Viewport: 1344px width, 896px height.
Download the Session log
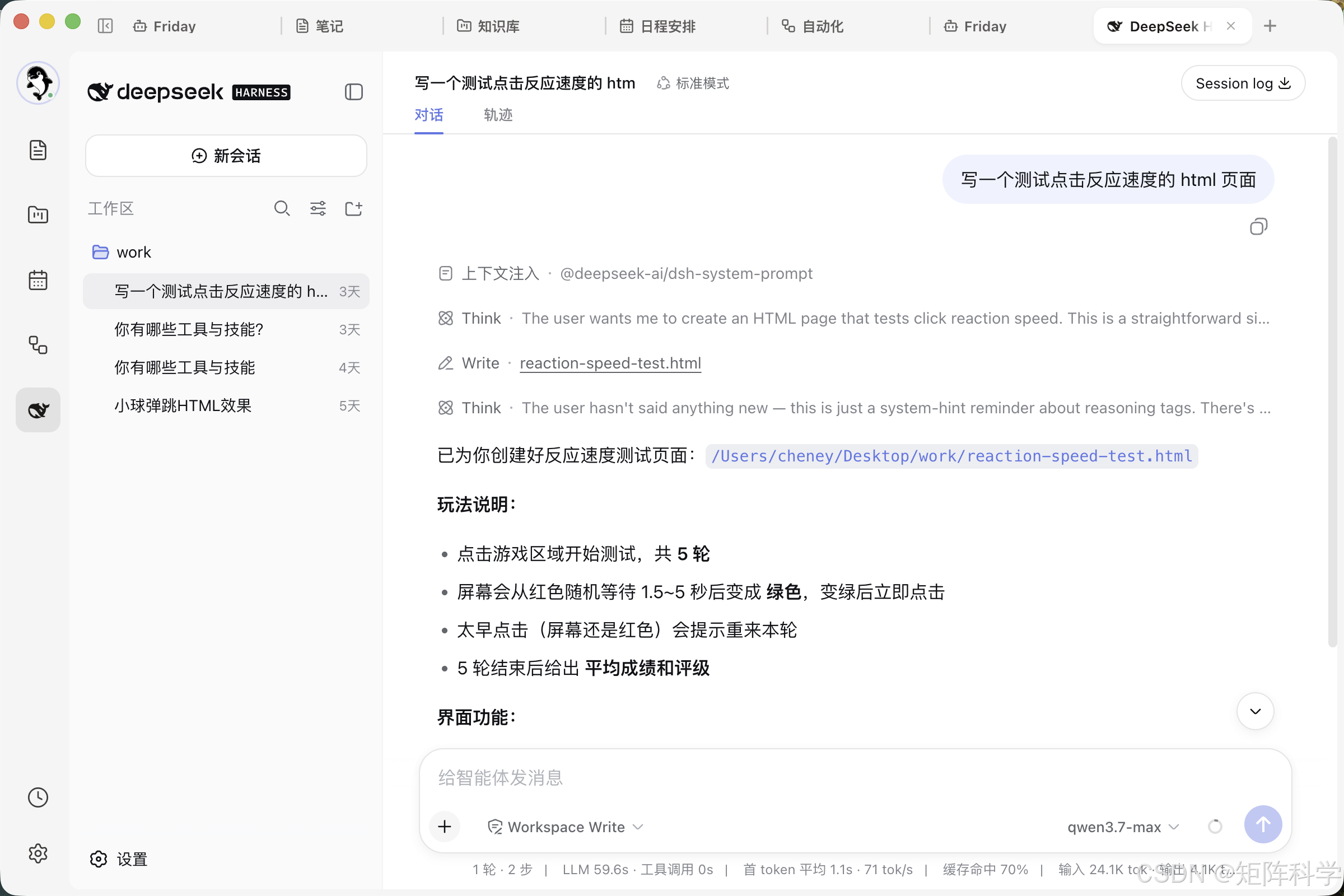1242,83
